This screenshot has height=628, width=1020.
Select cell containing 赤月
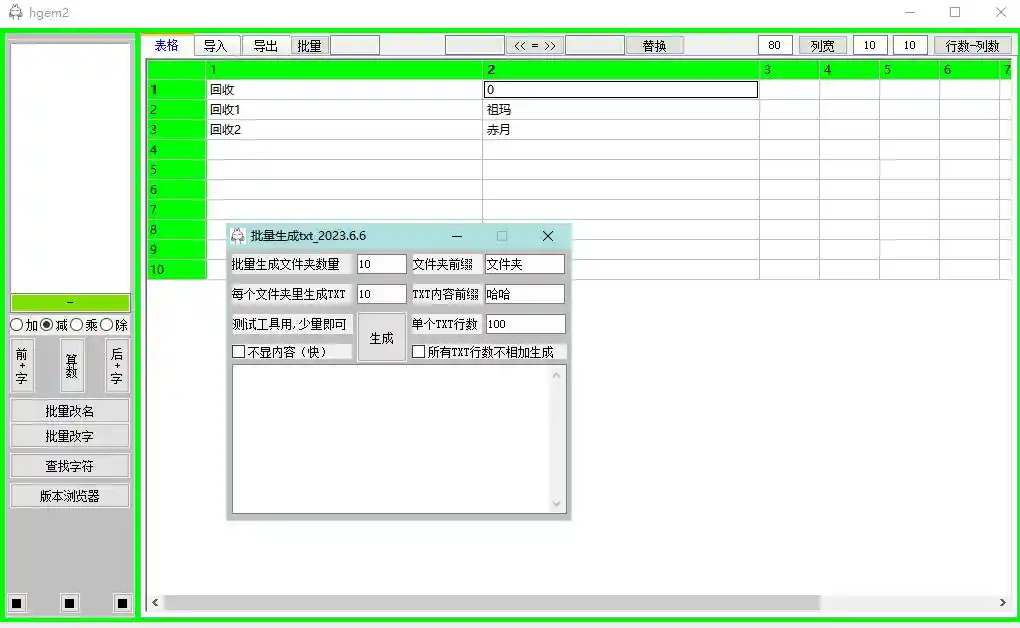coord(621,130)
